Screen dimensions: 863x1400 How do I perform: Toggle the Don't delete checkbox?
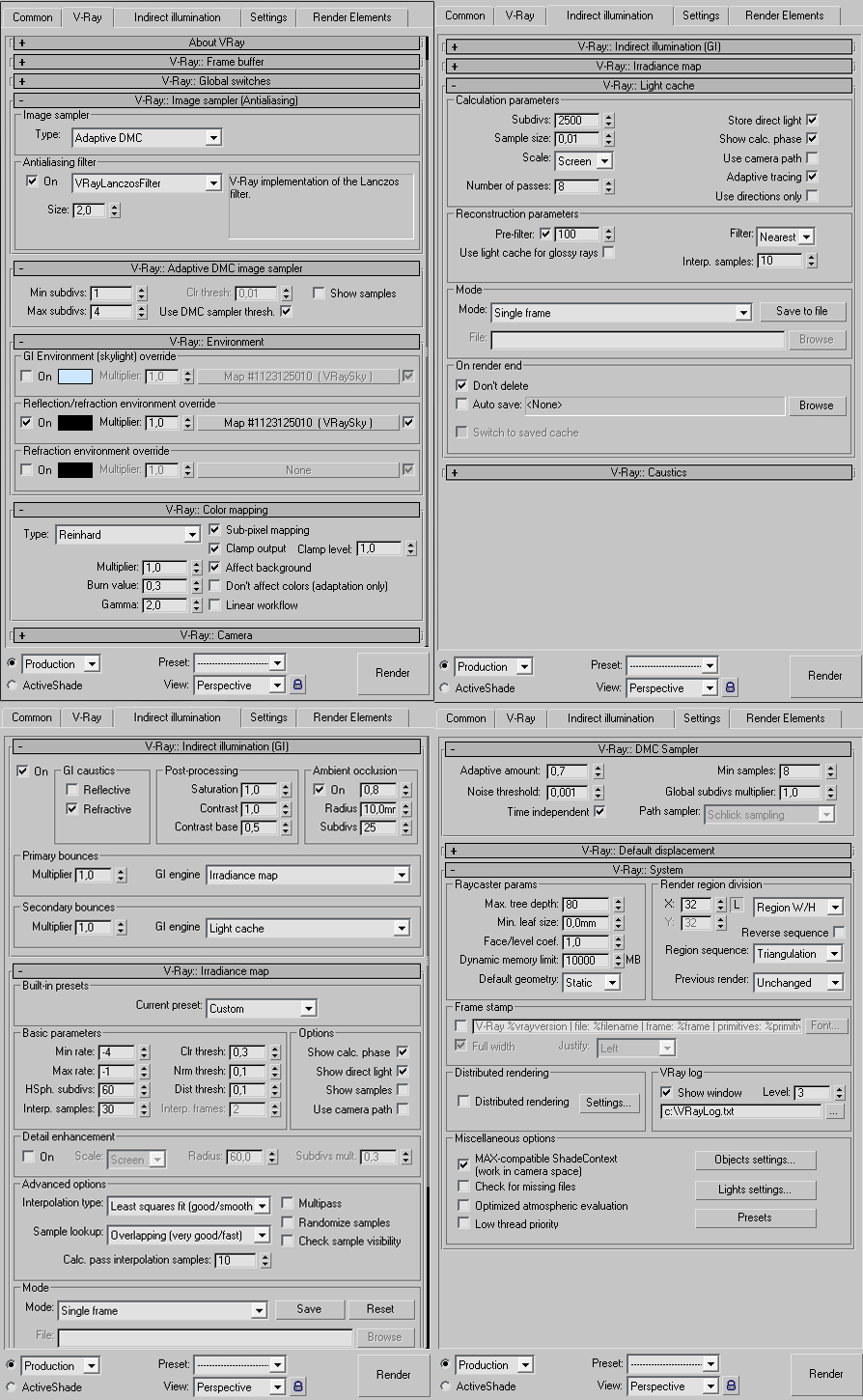click(462, 385)
